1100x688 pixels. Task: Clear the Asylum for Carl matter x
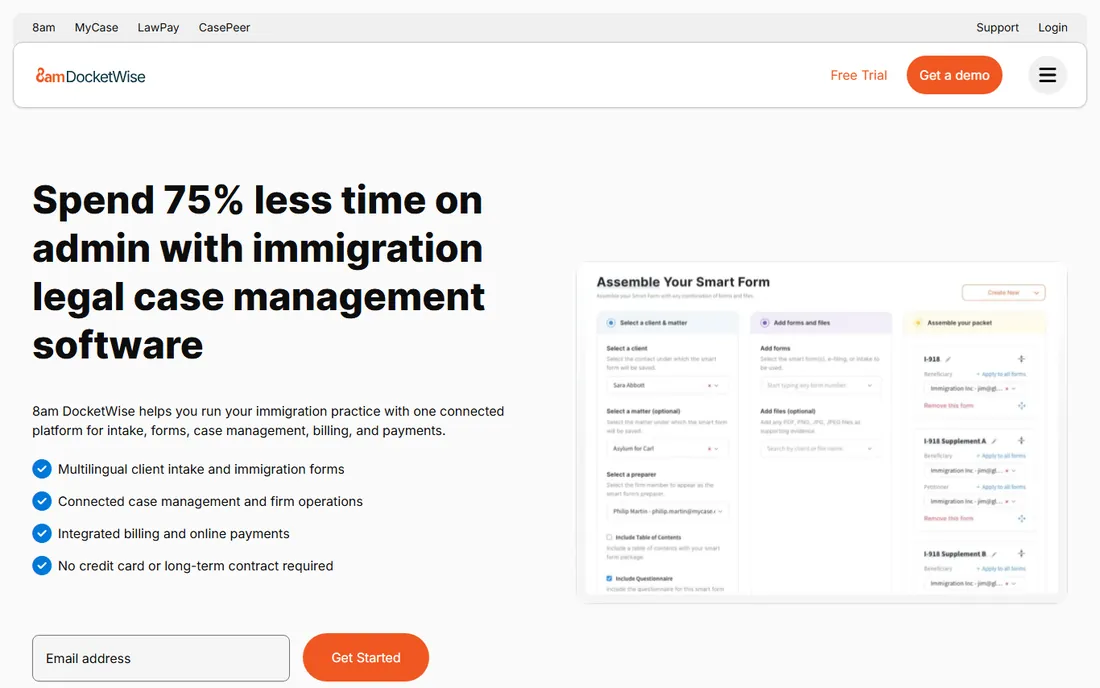(x=709, y=448)
